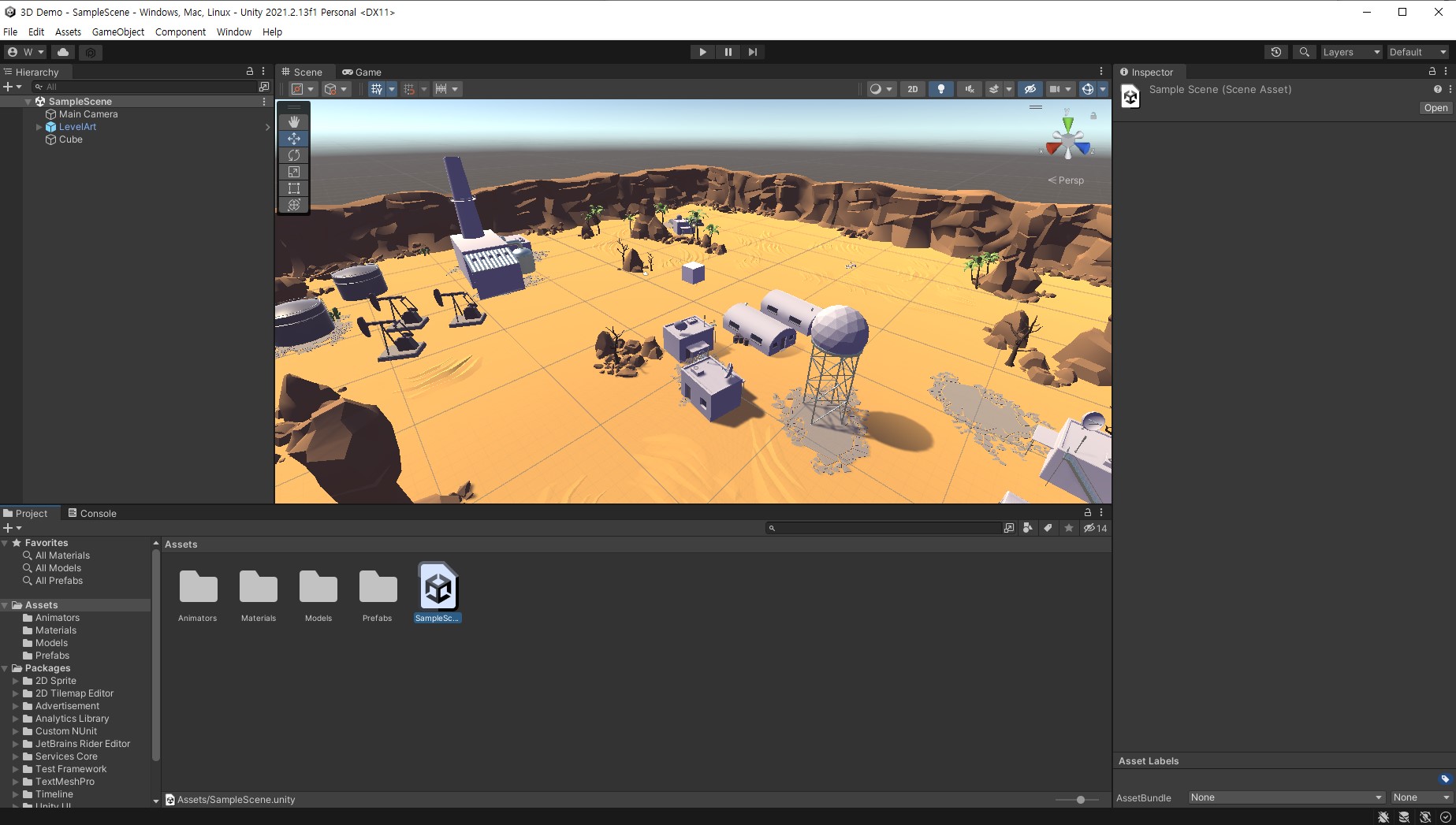Save search favorite star

pos(1069,528)
